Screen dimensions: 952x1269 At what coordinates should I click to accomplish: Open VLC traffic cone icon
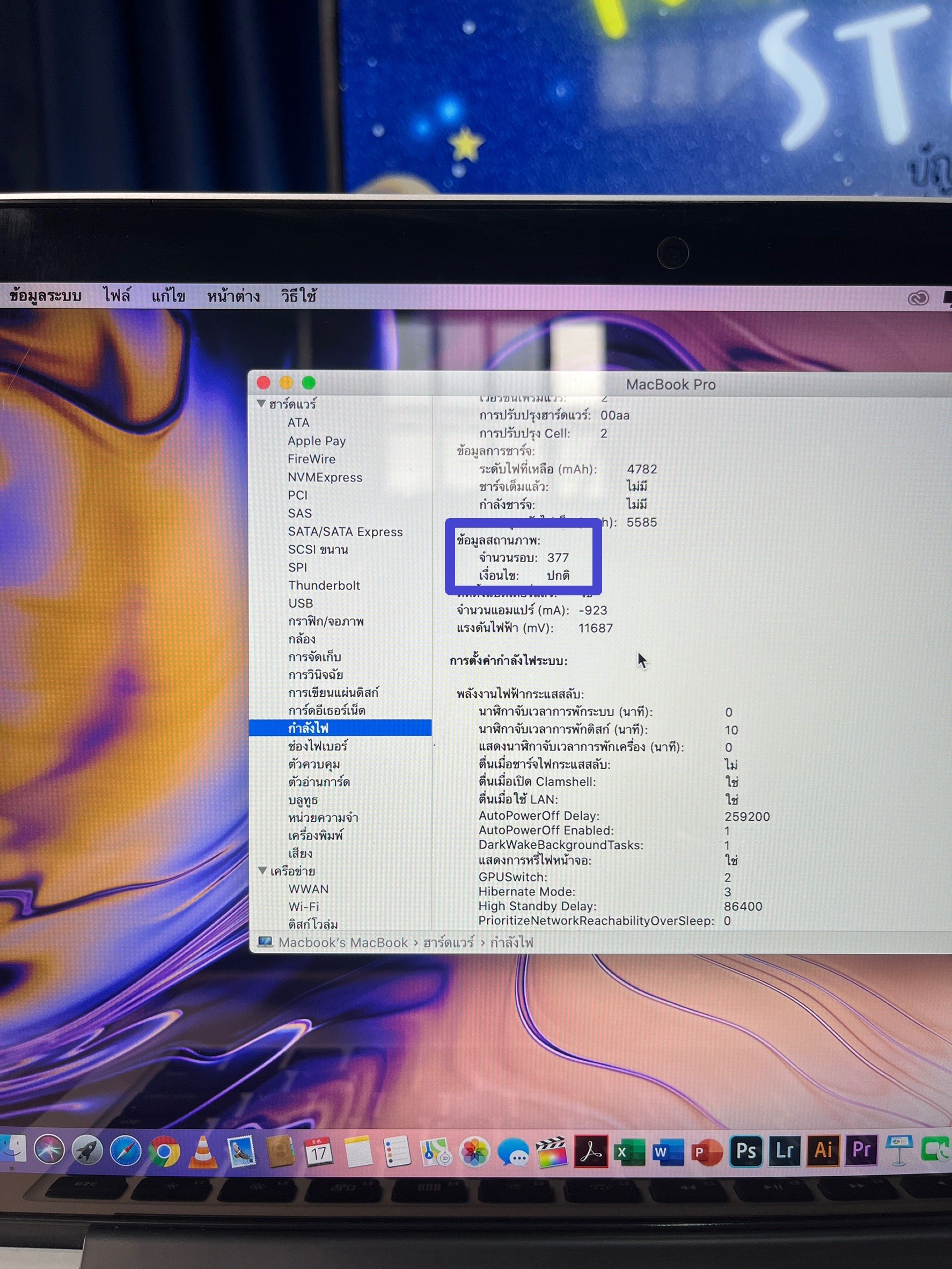[x=202, y=1152]
